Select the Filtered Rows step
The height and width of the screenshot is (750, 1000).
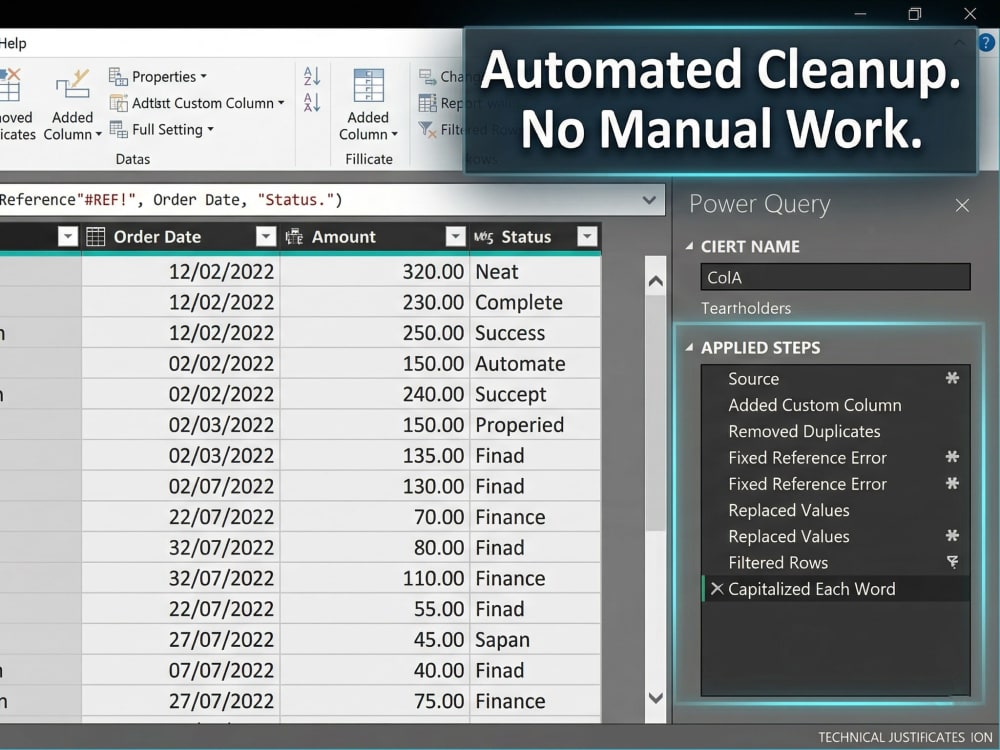pyautogui.click(x=835, y=562)
